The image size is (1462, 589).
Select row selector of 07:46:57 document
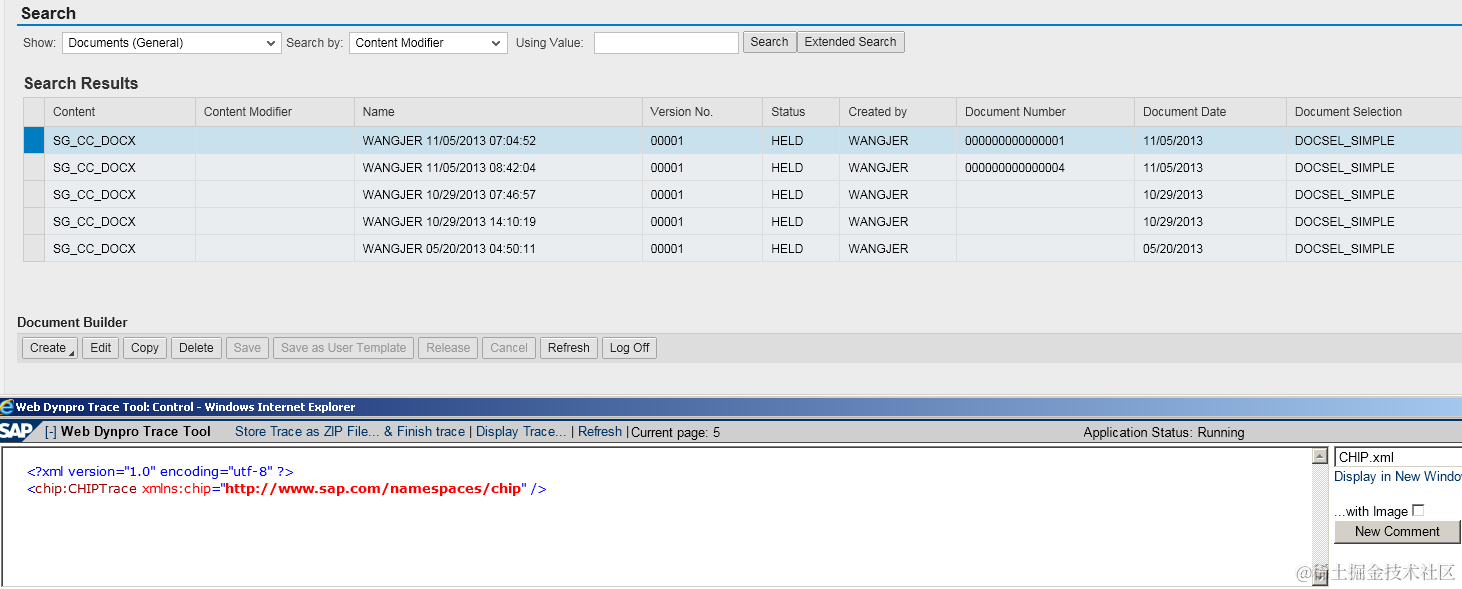(x=34, y=195)
